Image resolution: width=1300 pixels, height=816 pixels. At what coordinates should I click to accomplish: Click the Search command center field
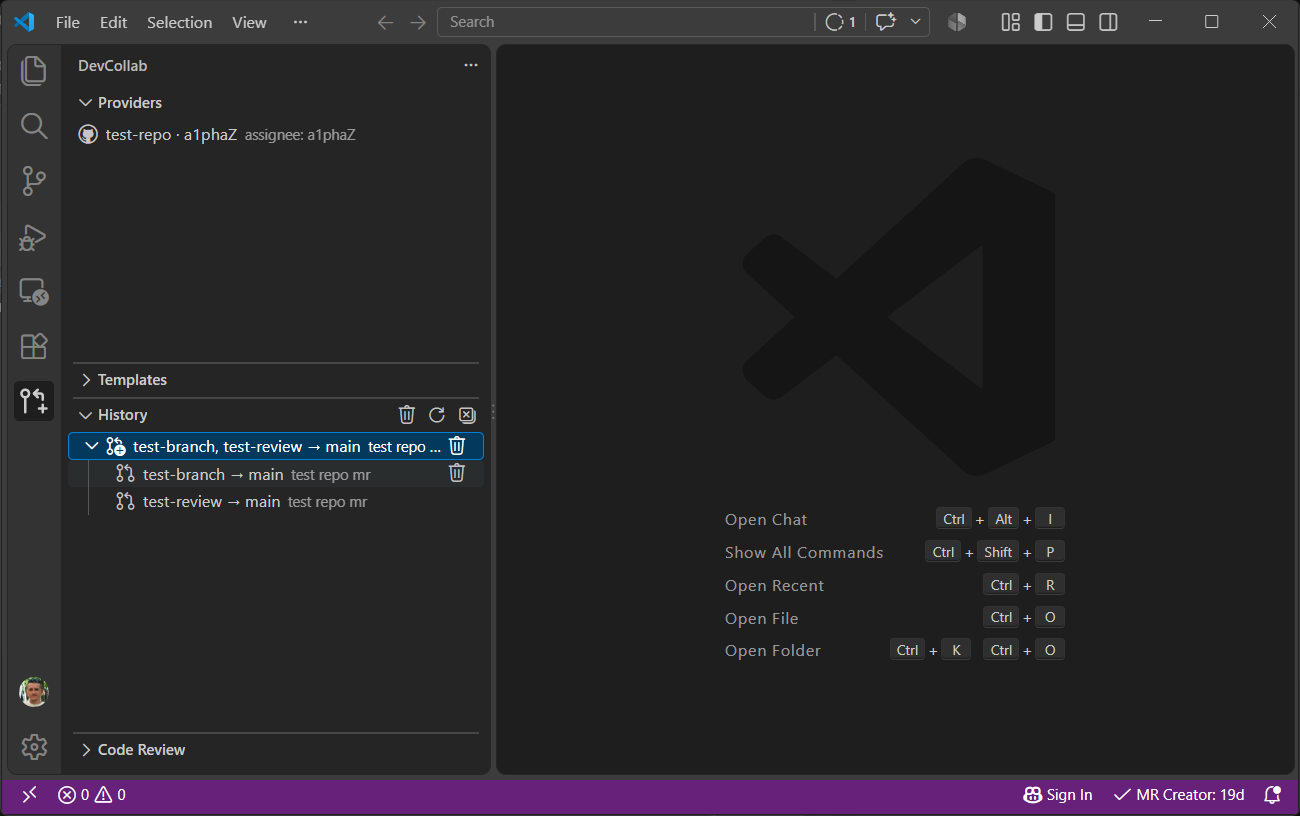[627, 22]
